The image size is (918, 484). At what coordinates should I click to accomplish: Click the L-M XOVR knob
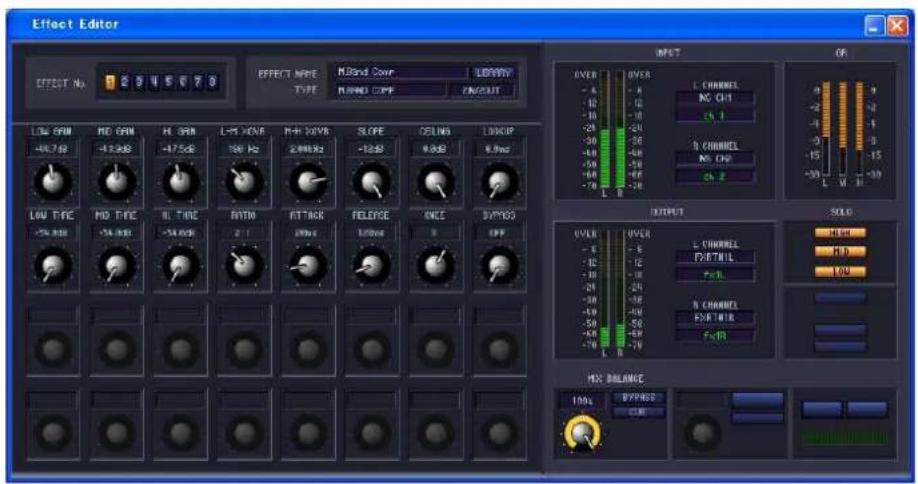coord(244,181)
